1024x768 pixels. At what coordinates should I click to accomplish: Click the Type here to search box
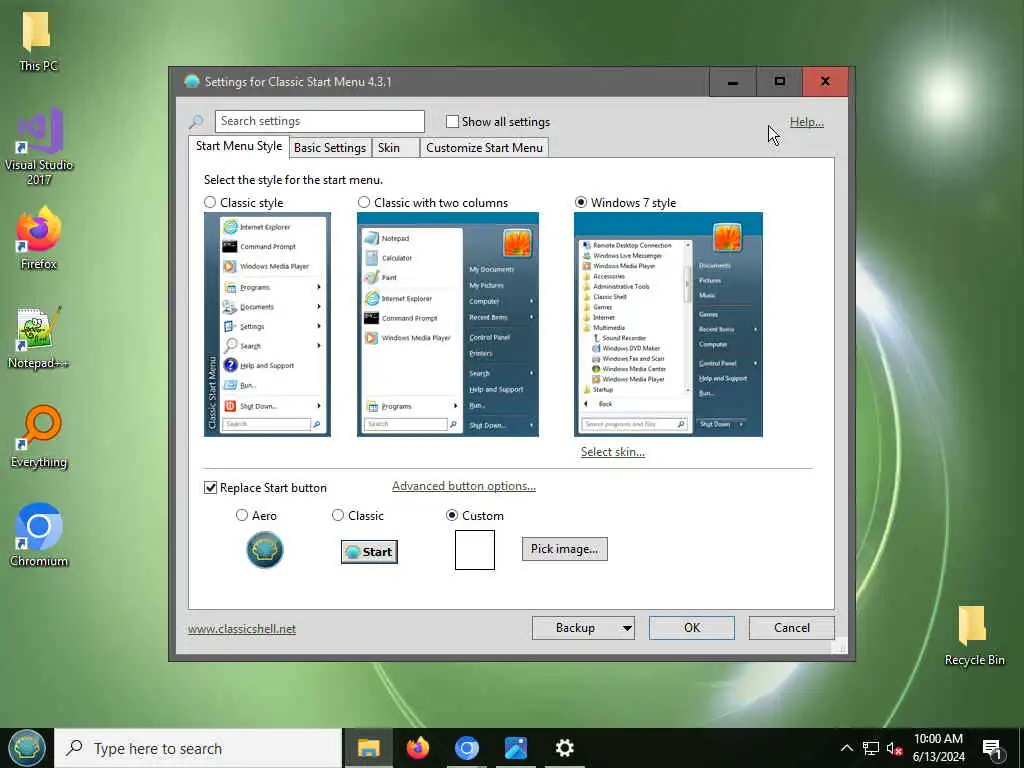[x=198, y=748]
